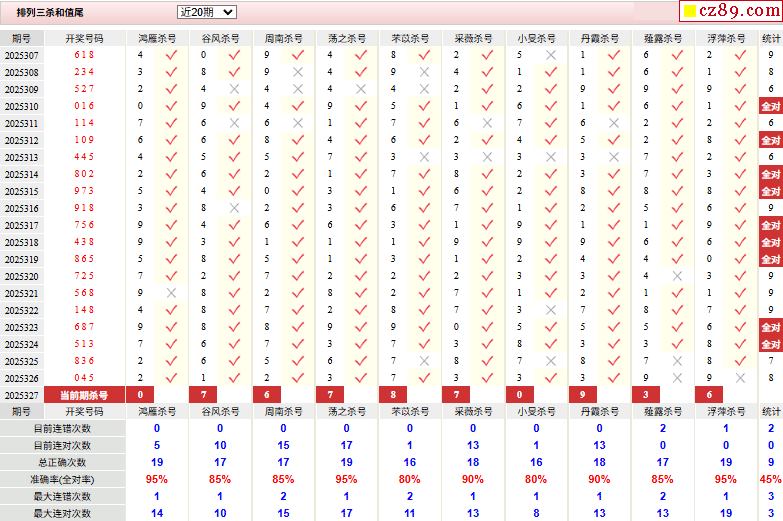The width and height of the screenshot is (783, 521).
Task: Click the 全对 badge in row 2025324
Action: pyautogui.click(x=771, y=344)
